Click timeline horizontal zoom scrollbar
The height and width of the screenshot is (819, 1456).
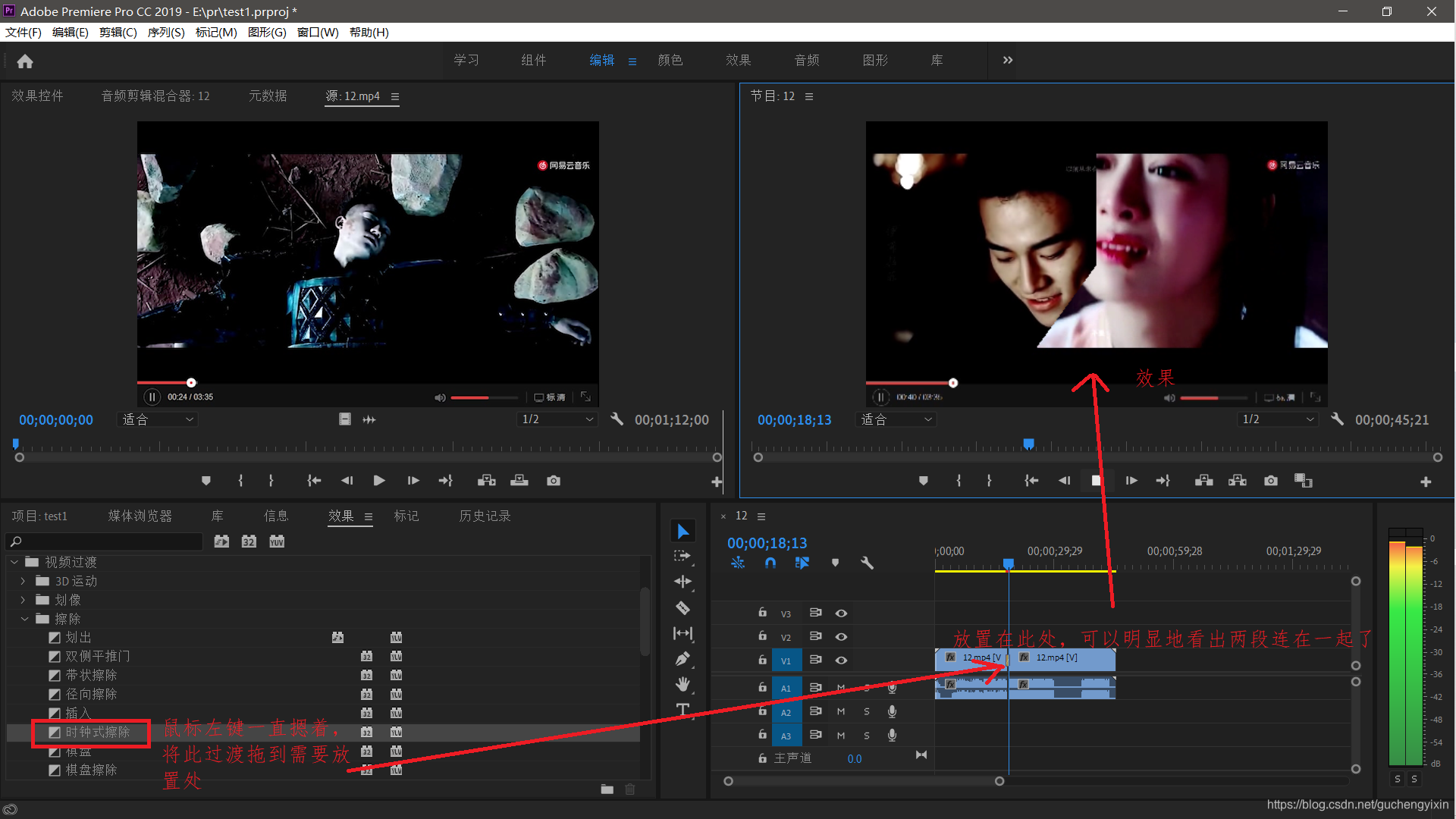[x=864, y=781]
